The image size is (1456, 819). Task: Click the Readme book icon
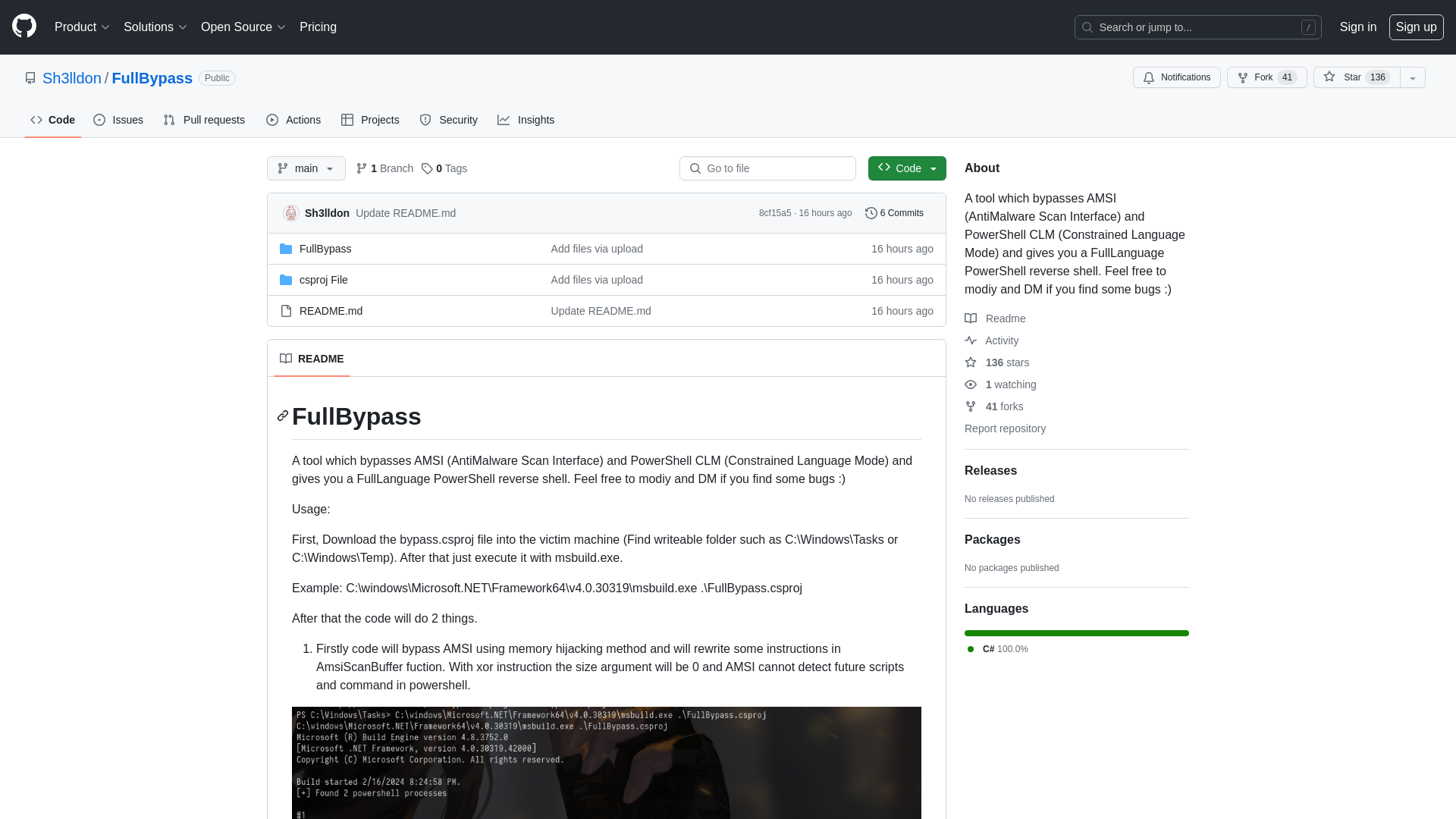tap(970, 318)
